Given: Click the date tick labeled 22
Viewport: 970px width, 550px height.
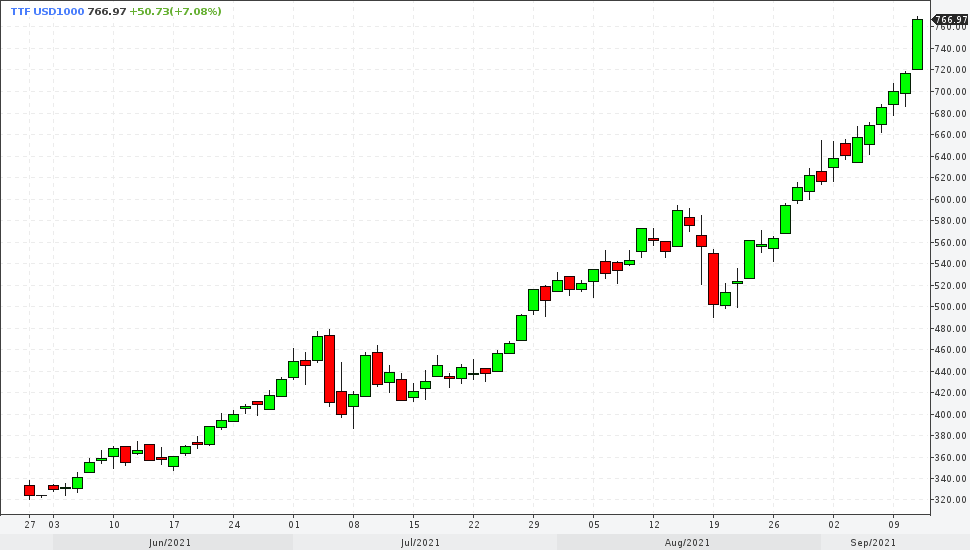Looking at the screenshot, I should (474, 525).
